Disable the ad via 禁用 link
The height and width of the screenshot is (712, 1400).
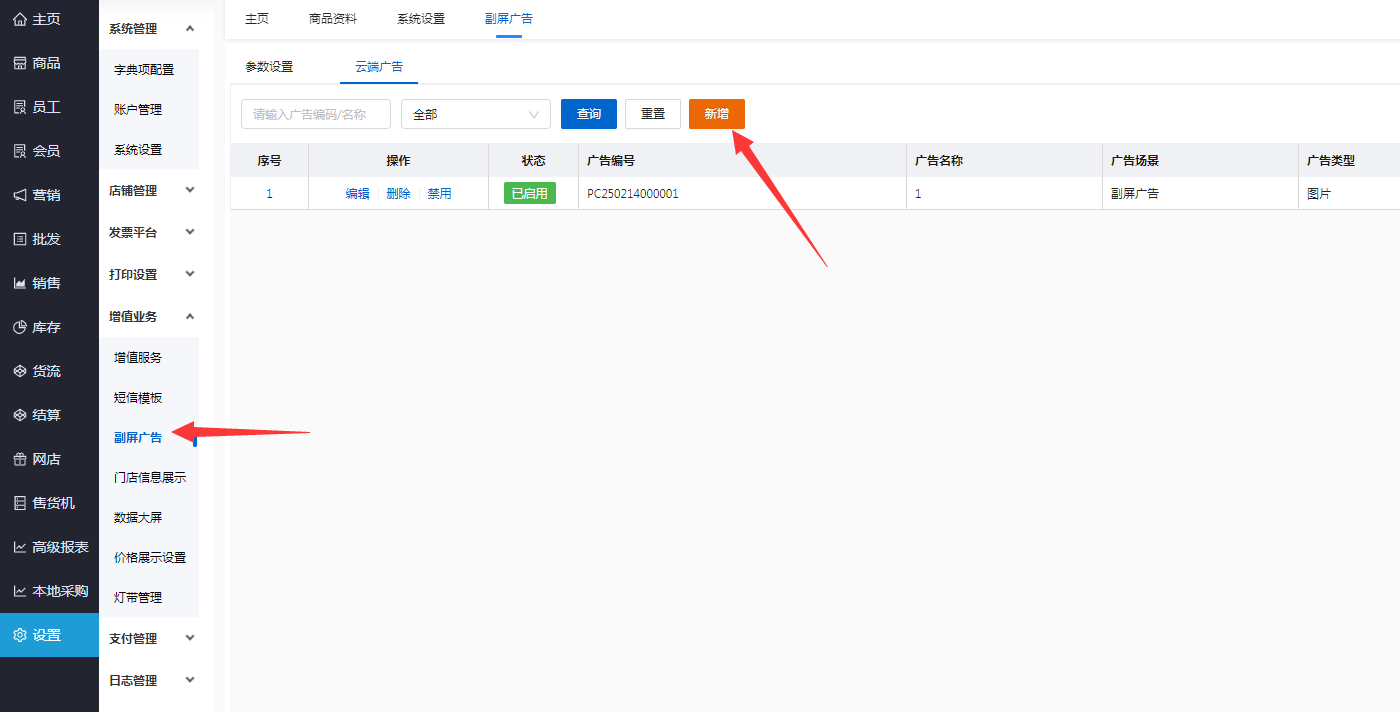(439, 194)
